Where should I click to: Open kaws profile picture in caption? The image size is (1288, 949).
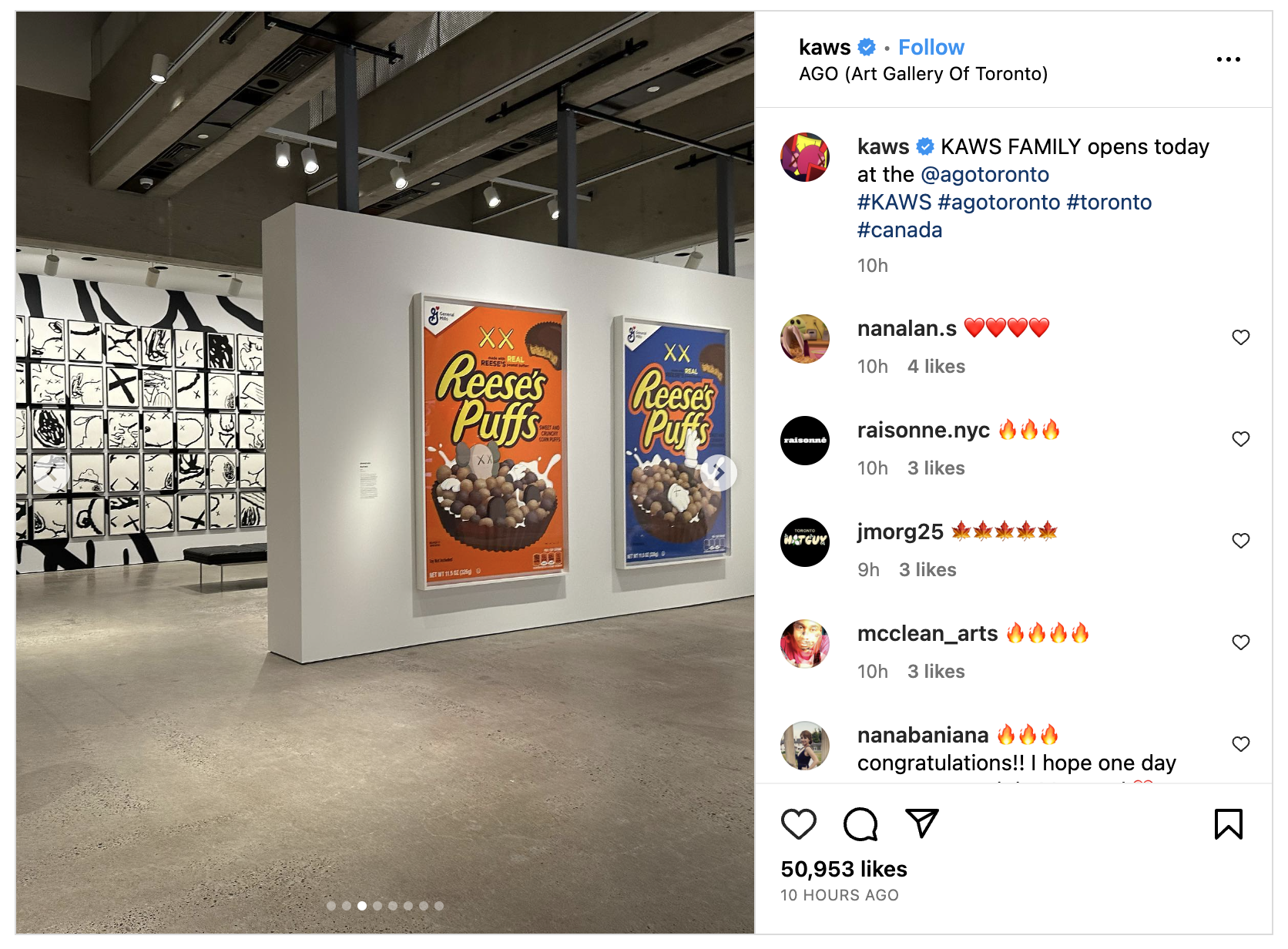805,157
